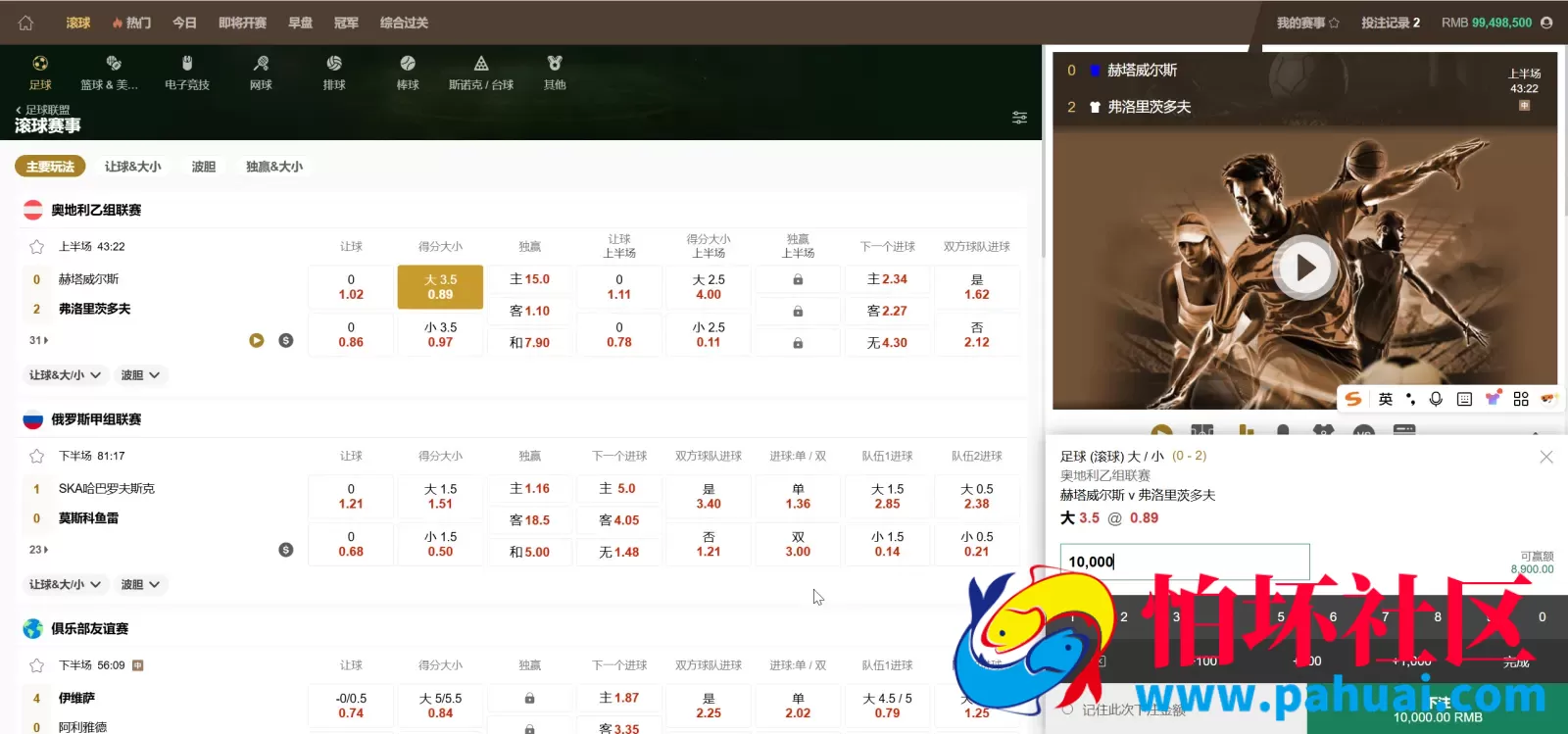This screenshot has height=734, width=1568.
Task: Favorite the 奥地利乙组联赛 match star
Action: 36,247
